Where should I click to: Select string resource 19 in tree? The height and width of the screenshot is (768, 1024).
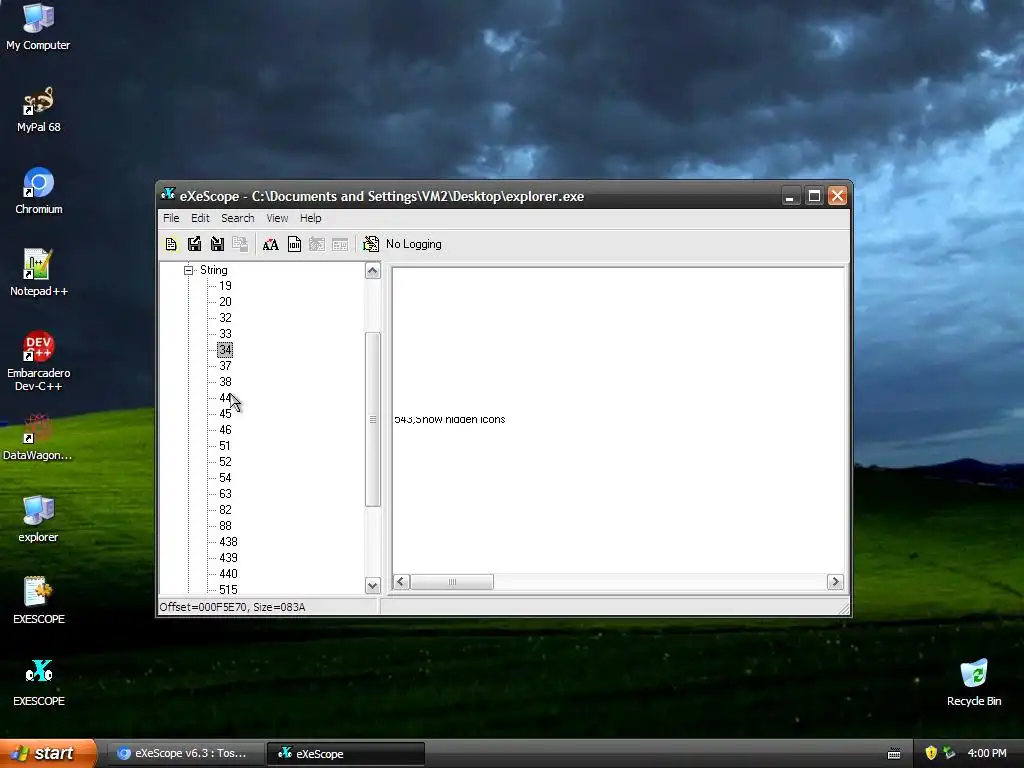[x=225, y=286]
